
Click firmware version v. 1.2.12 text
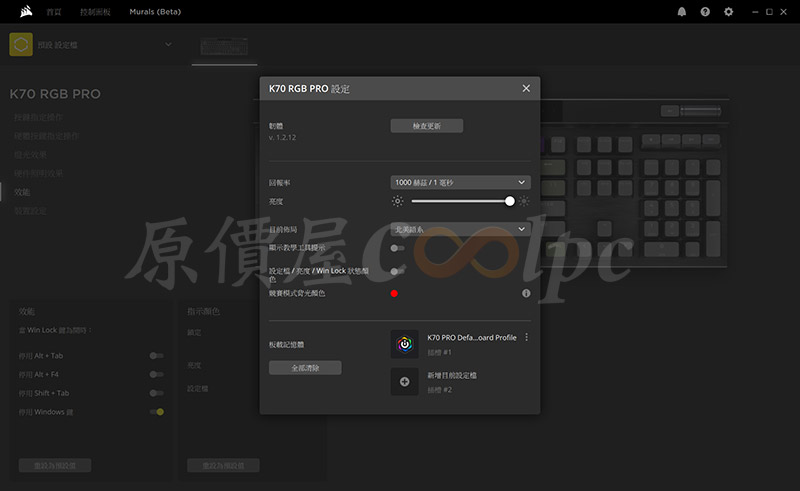(x=282, y=137)
